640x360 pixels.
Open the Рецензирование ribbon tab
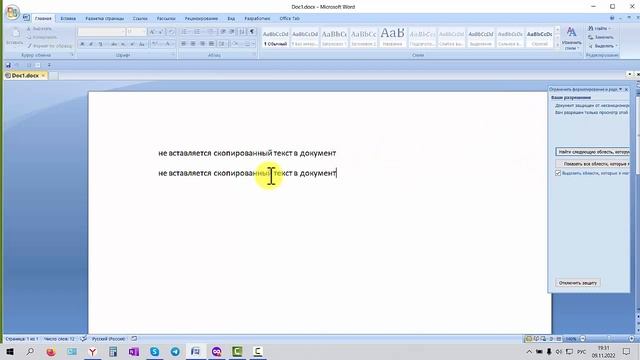(x=201, y=18)
